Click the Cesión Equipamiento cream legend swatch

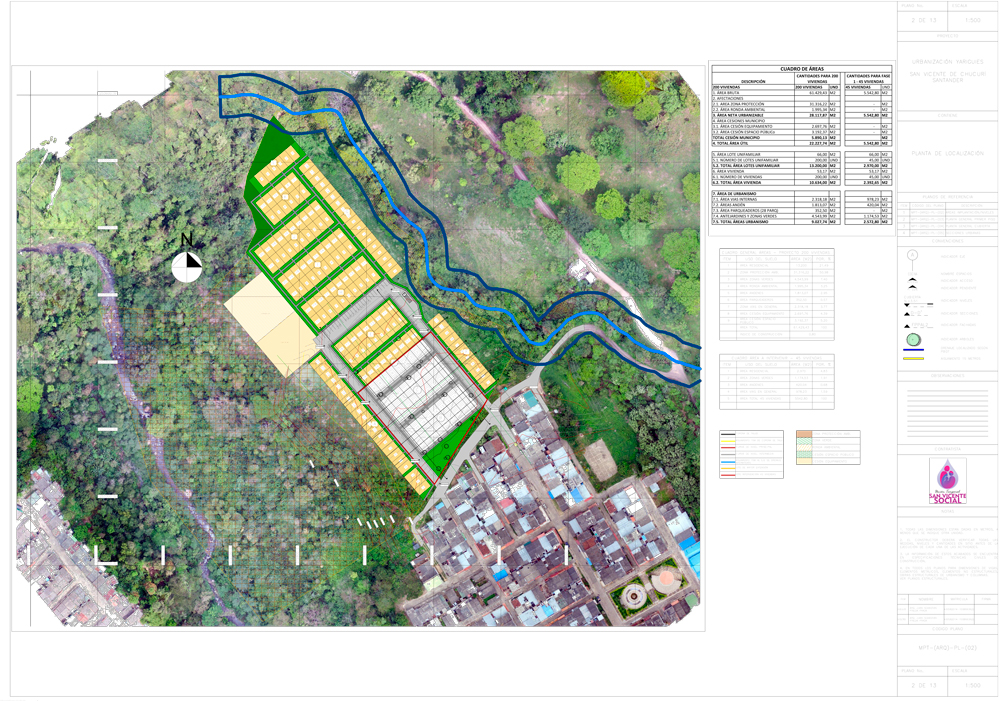coord(803,459)
